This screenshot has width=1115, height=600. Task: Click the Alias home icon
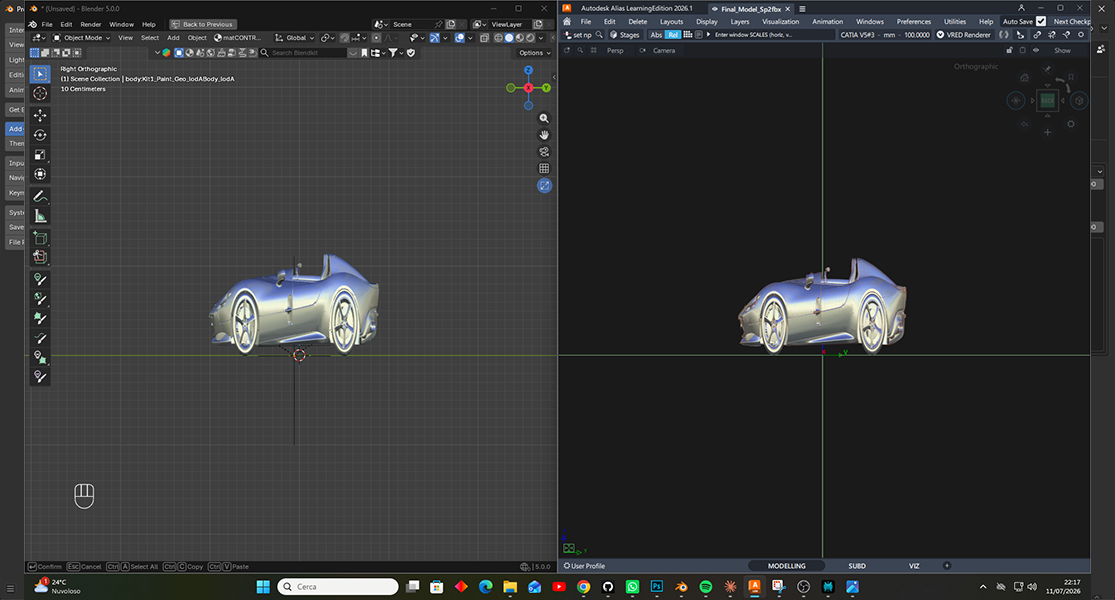(567, 21)
